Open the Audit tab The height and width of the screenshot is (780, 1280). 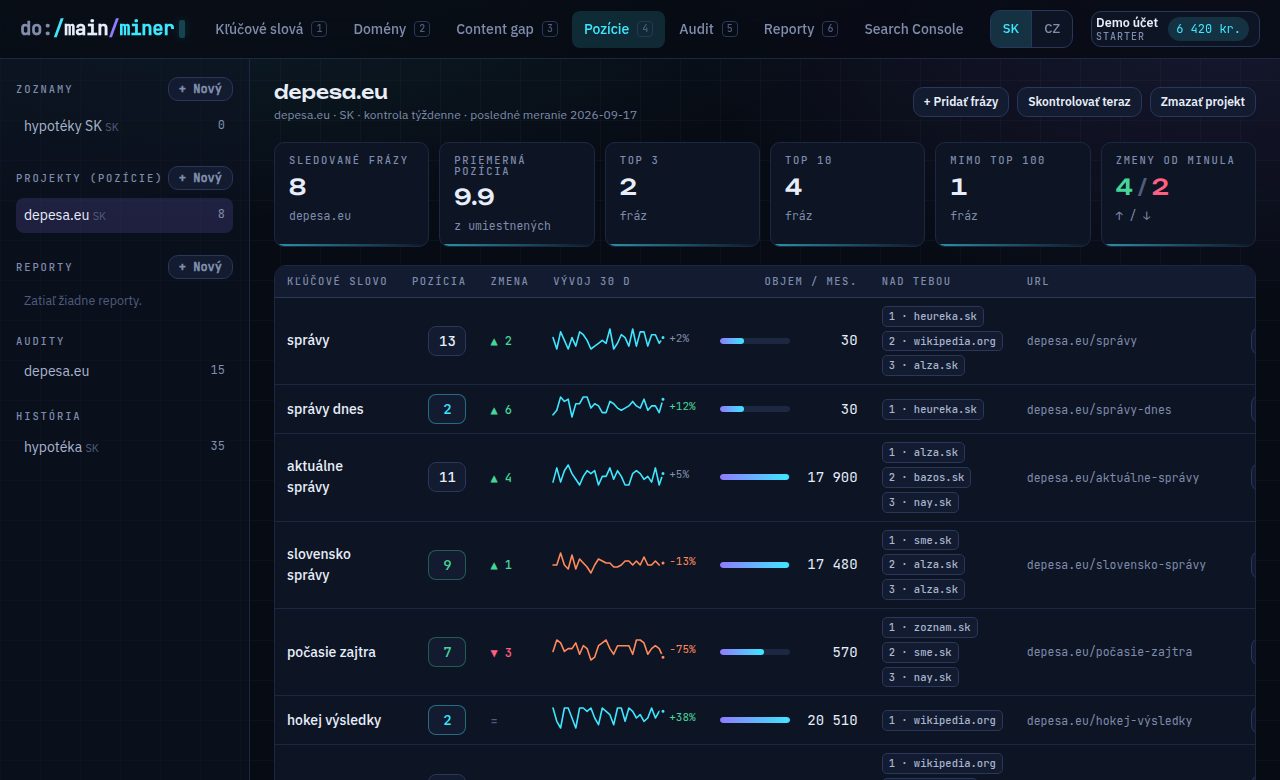click(708, 29)
